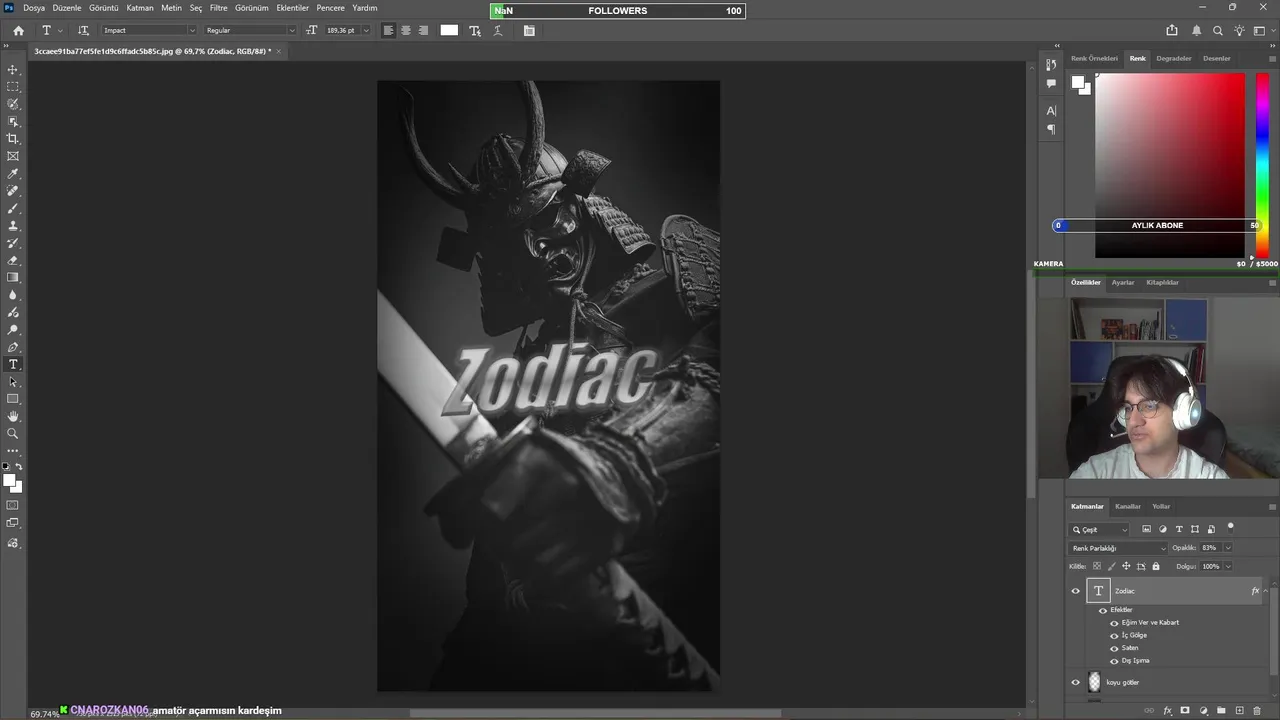Click foreground color swatch in toolbox
This screenshot has width=1280, height=720.
pos(9,481)
